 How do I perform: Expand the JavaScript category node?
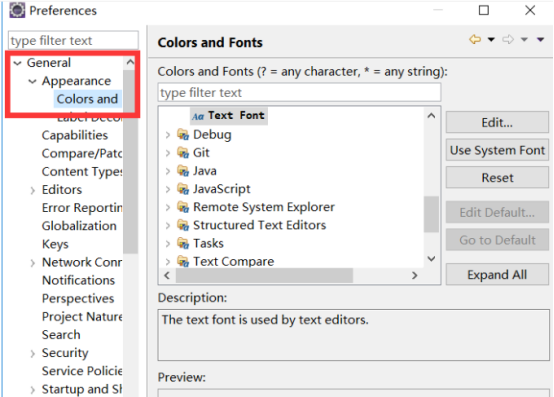168,189
